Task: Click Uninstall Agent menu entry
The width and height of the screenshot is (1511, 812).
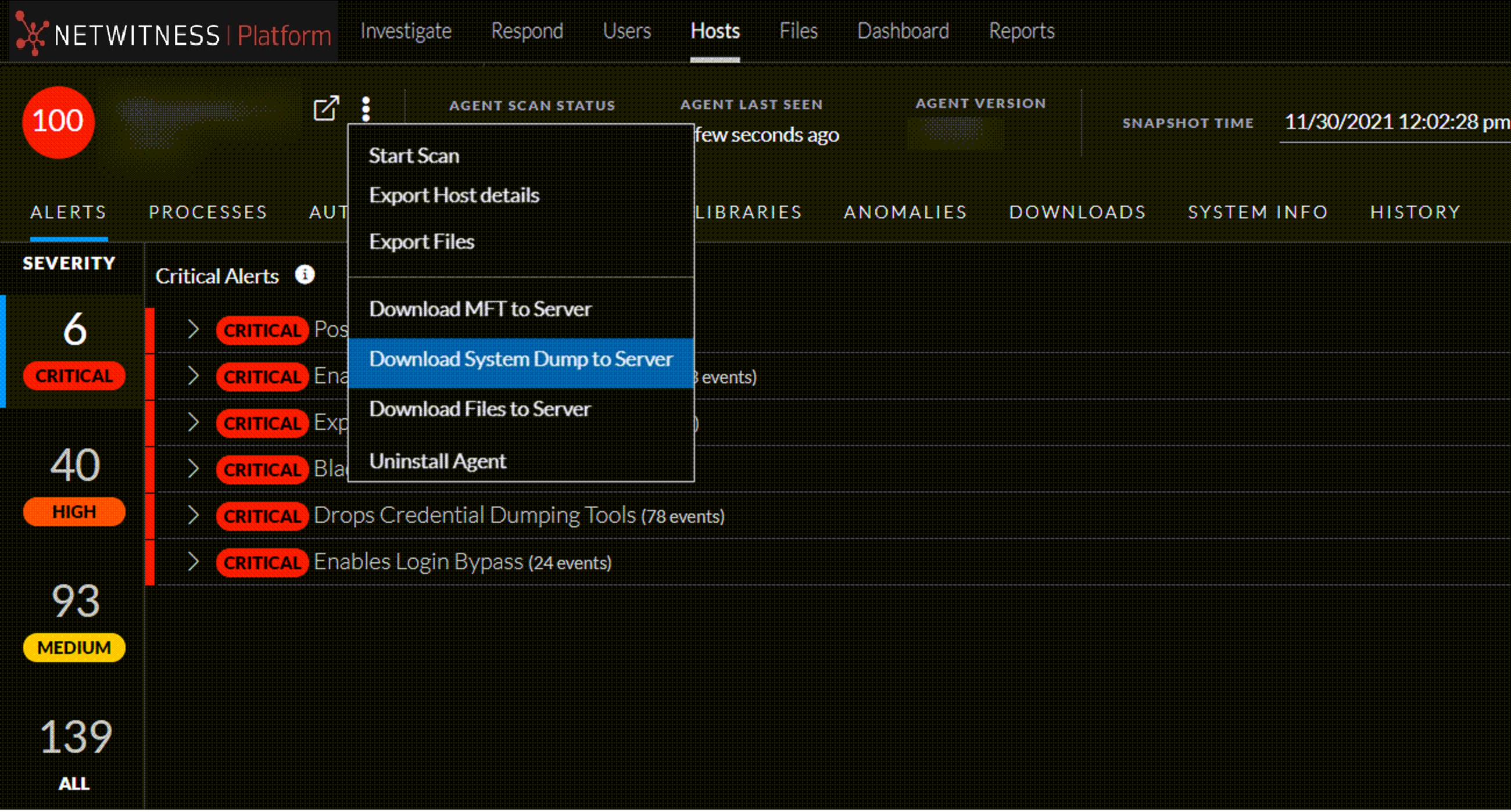Action: point(437,461)
